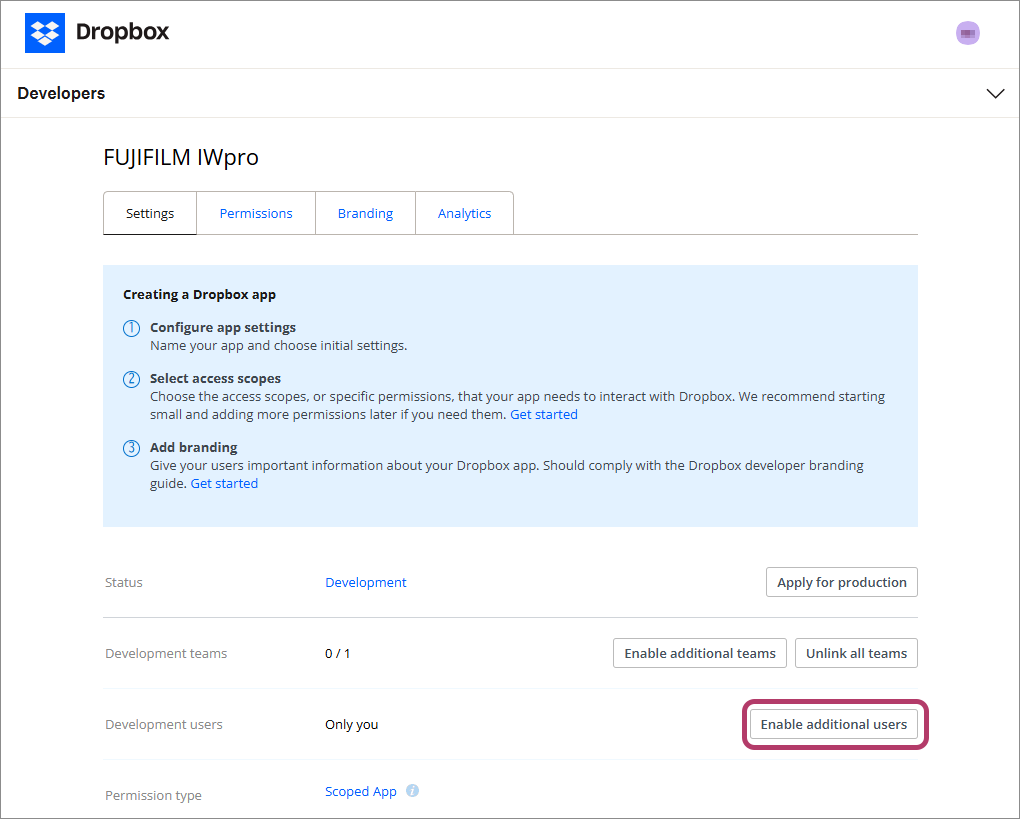Follow Get started link under Add branding

[224, 483]
